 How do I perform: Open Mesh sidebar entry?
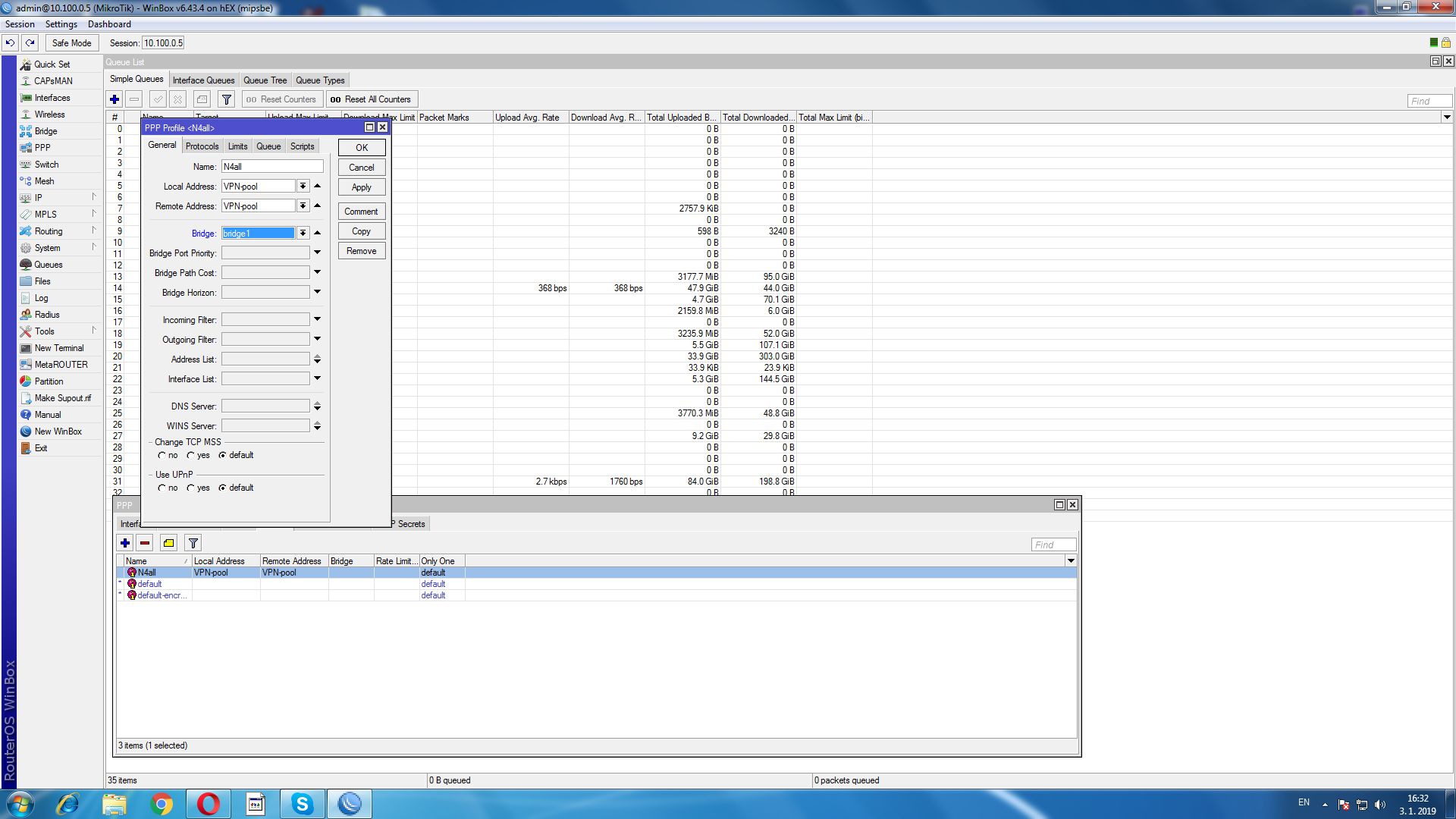pyautogui.click(x=44, y=181)
